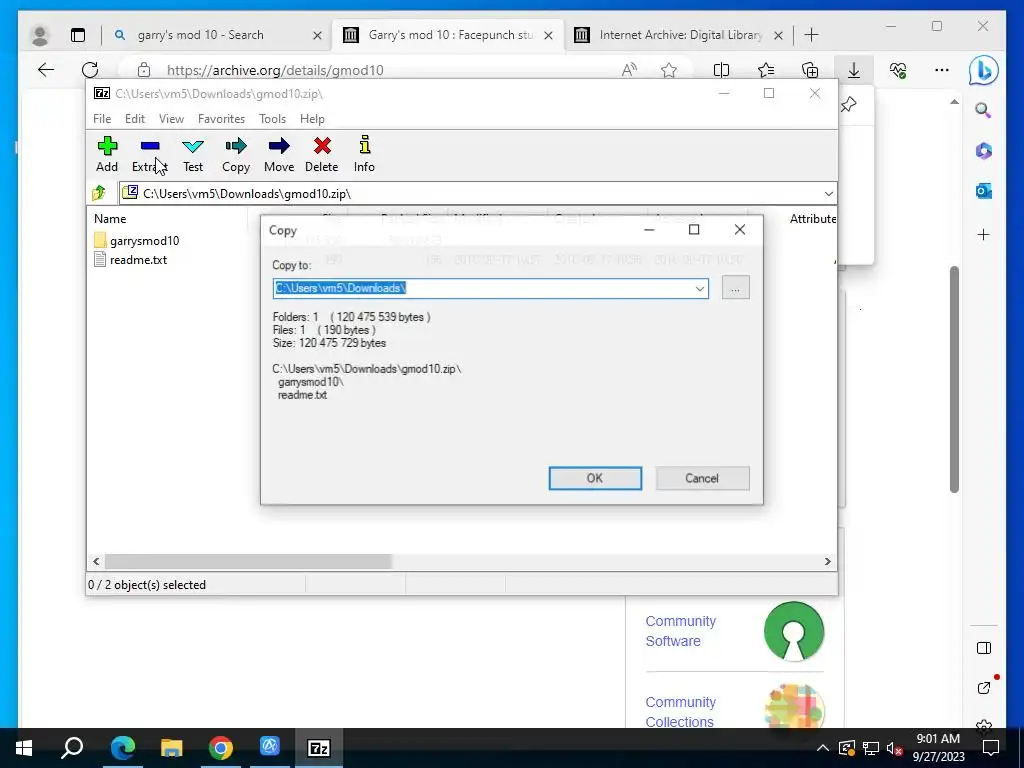Click the Add toolbar icon in 7-Zip

(107, 155)
